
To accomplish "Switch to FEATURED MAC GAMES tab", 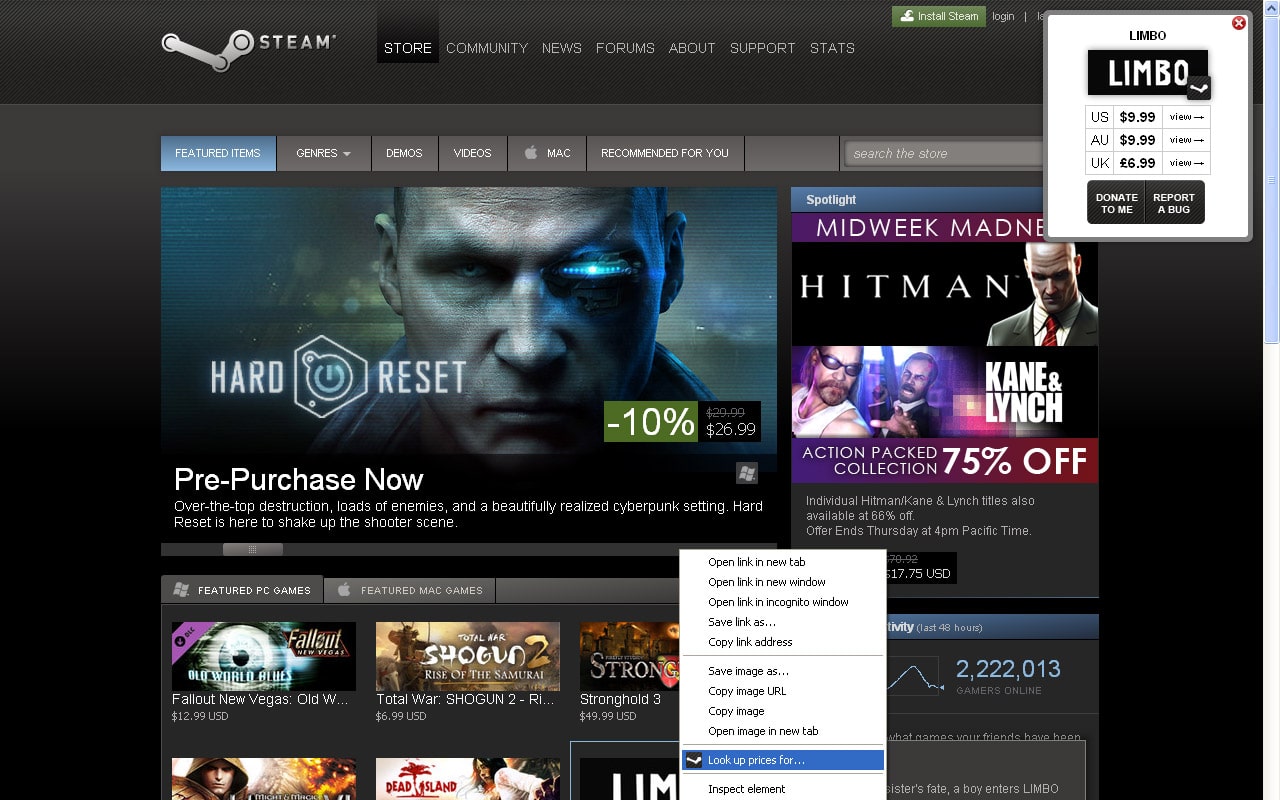I will (409, 590).
